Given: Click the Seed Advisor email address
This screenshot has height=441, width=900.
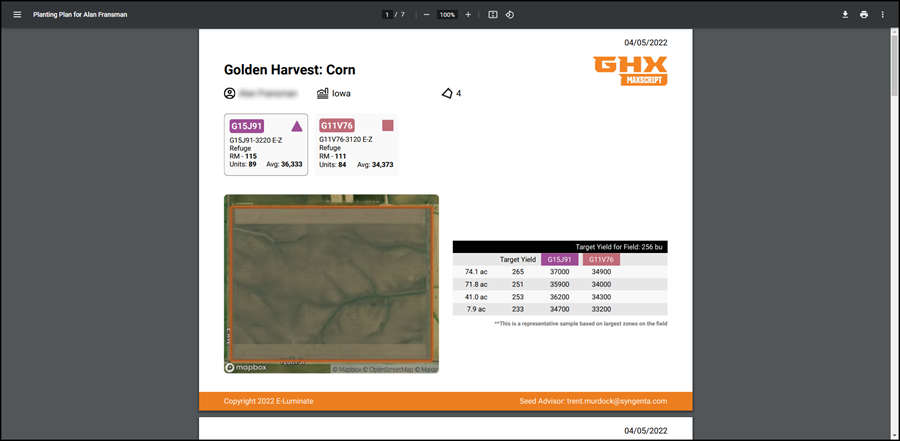Looking at the screenshot, I should click(617, 401).
